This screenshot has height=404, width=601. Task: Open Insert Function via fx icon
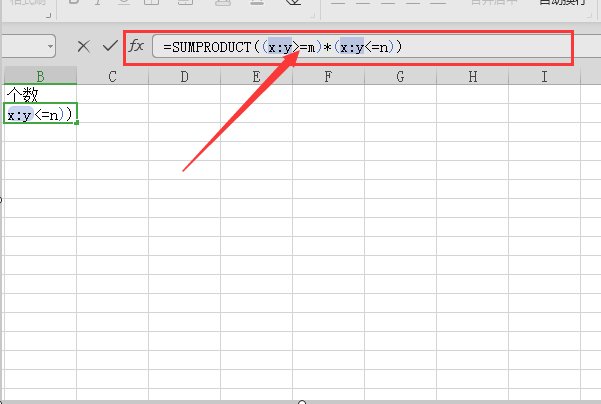click(x=136, y=46)
